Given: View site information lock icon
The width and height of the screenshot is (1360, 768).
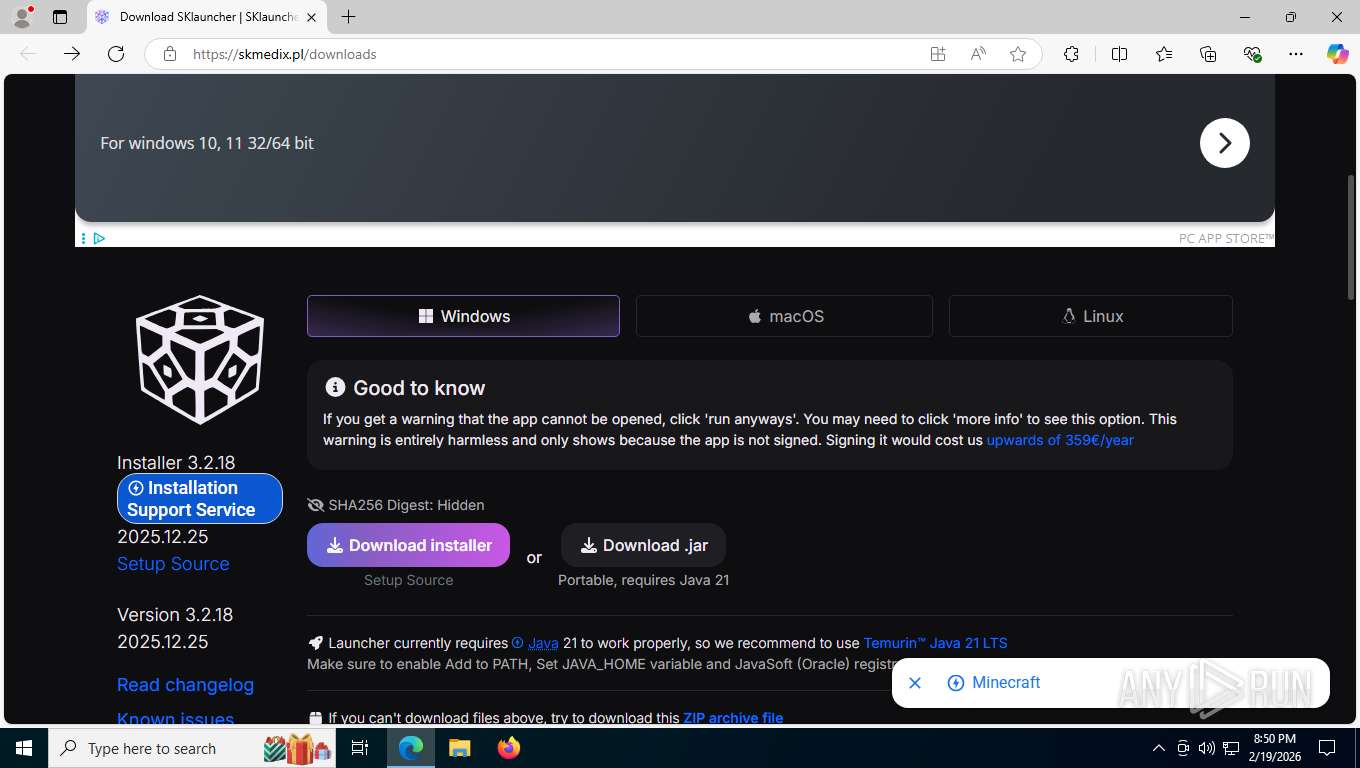Looking at the screenshot, I should pyautogui.click(x=170, y=54).
